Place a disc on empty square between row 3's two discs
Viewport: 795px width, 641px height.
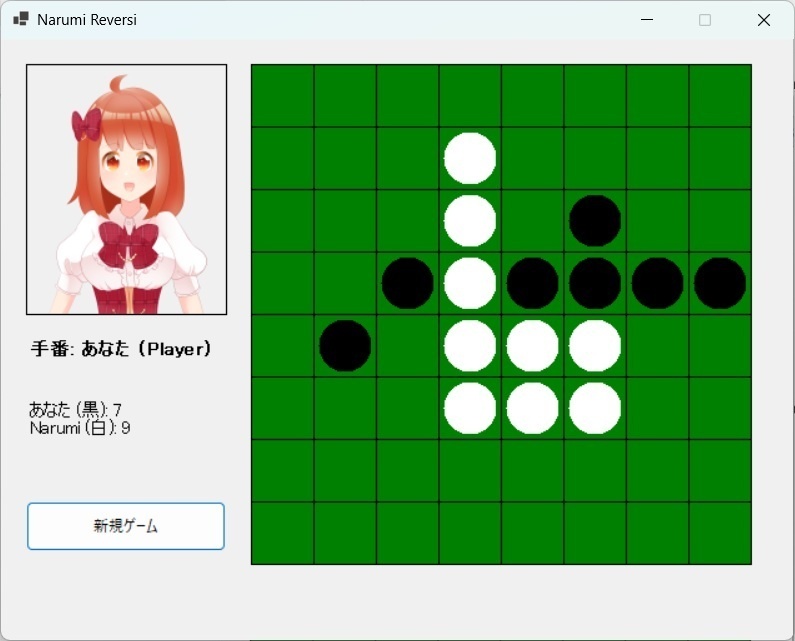[x=532, y=221]
